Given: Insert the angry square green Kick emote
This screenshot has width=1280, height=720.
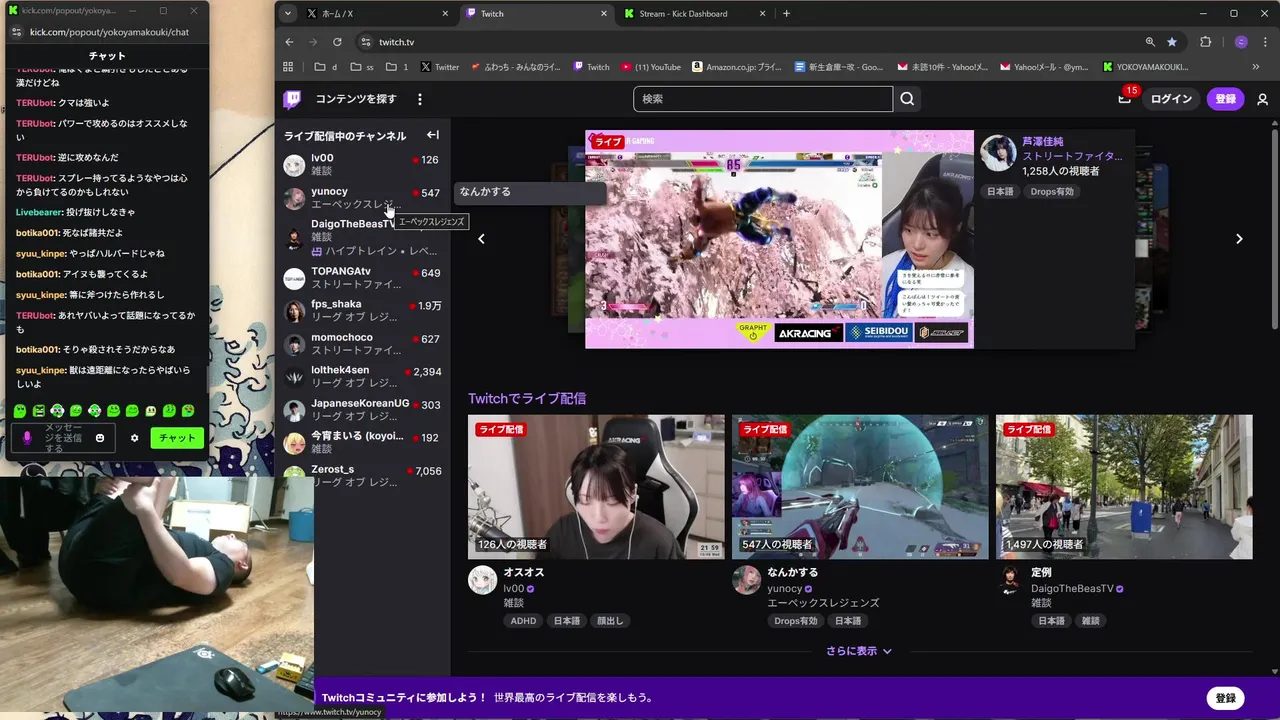Looking at the screenshot, I should tap(39, 411).
